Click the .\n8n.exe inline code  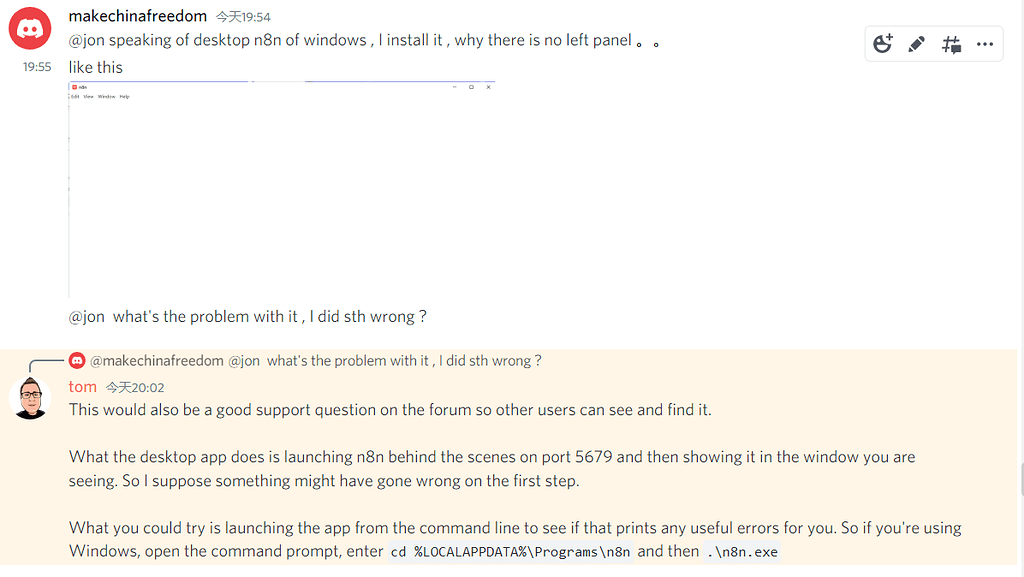[x=740, y=550]
